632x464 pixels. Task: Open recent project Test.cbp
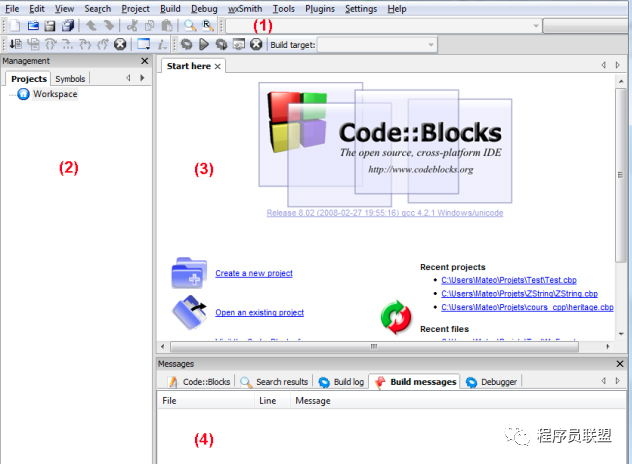[509, 280]
